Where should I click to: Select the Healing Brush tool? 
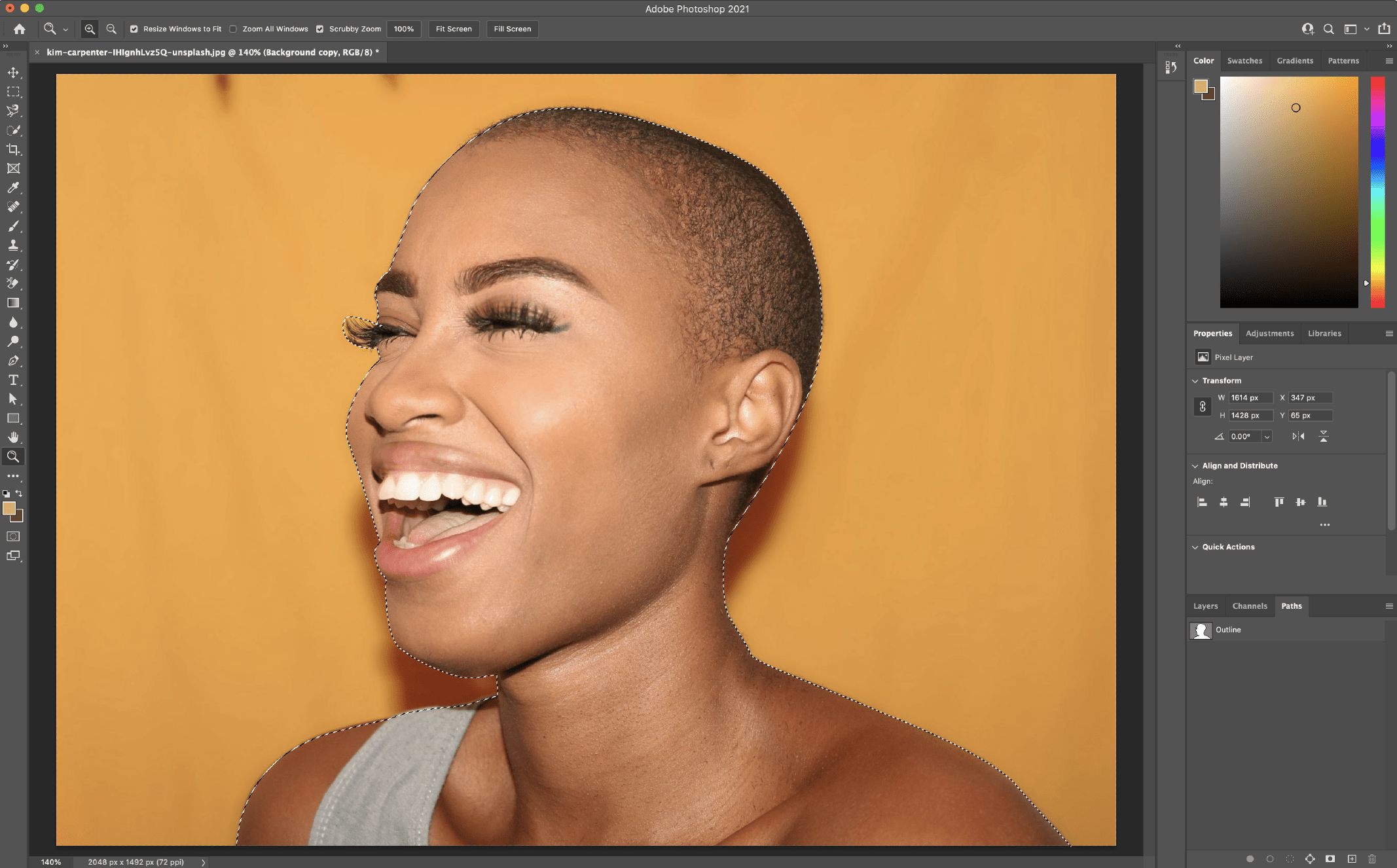pyautogui.click(x=14, y=207)
